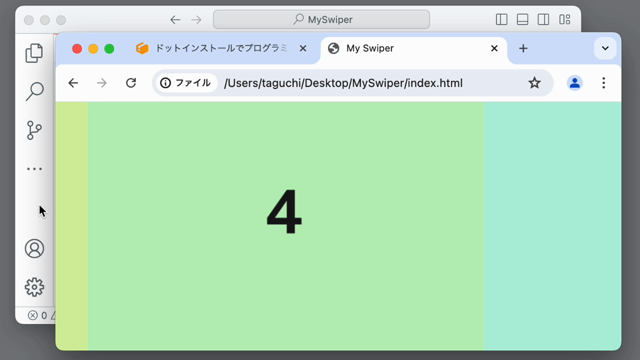
Task: Click the address bar URL text
Action: coord(343,83)
